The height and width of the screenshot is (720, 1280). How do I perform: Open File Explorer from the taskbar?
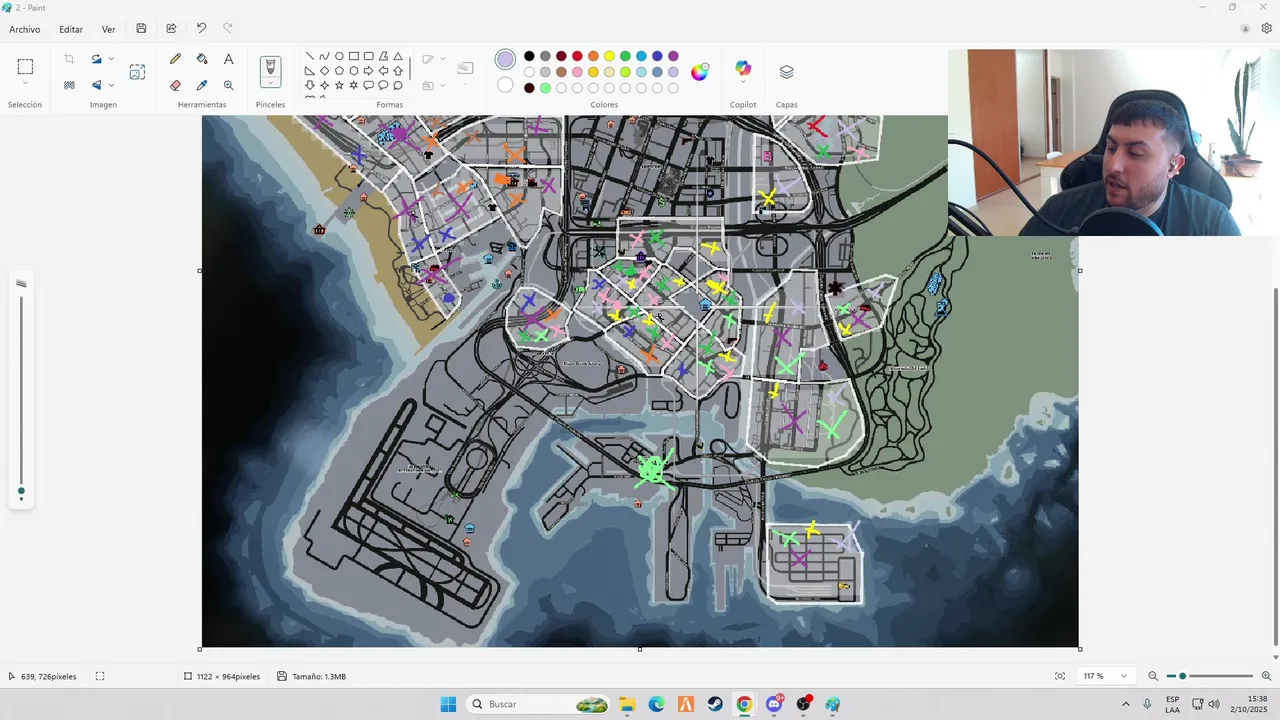[x=627, y=704]
